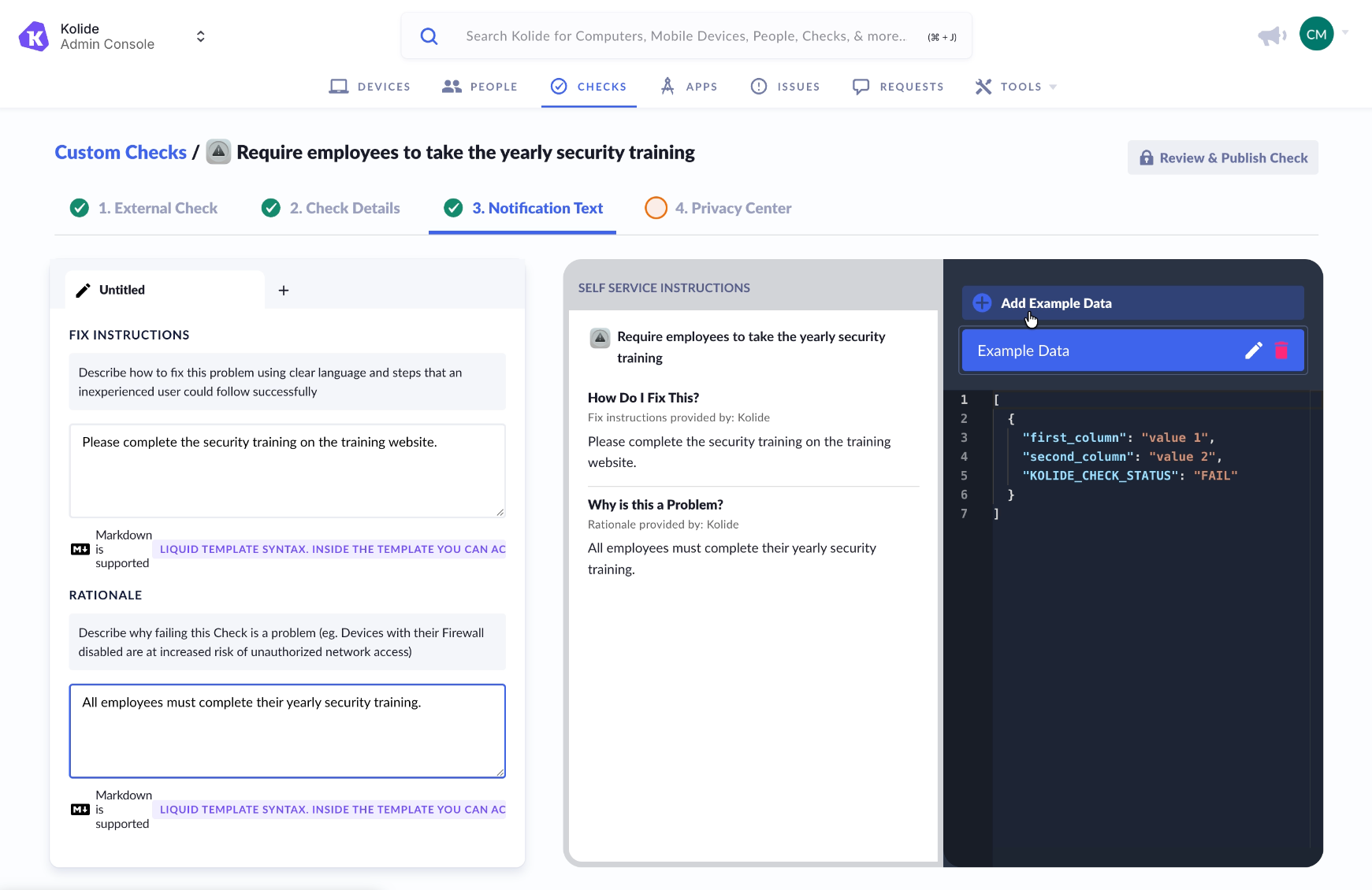This screenshot has height=890, width=1372.
Task: Click the warning triangle beside the check title
Action: tap(218, 151)
